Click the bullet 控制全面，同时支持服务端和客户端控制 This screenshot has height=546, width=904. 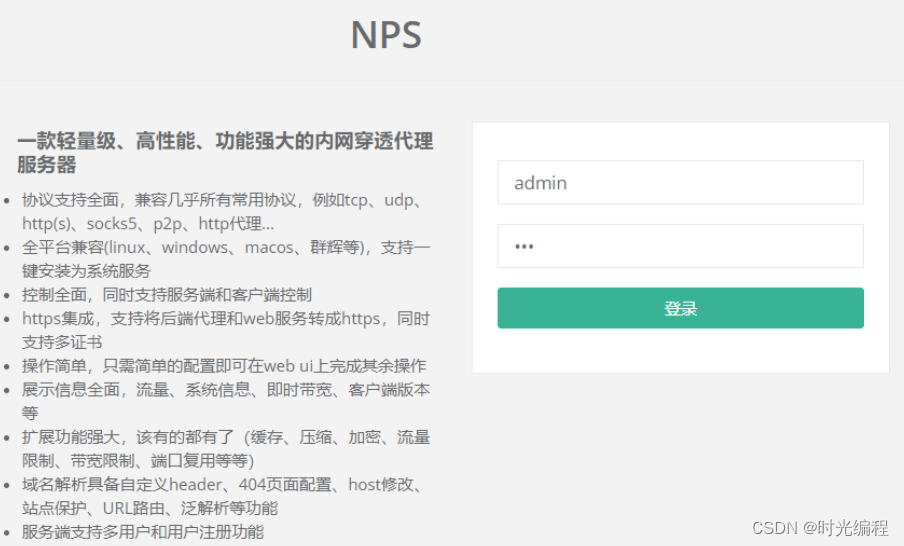(167, 295)
